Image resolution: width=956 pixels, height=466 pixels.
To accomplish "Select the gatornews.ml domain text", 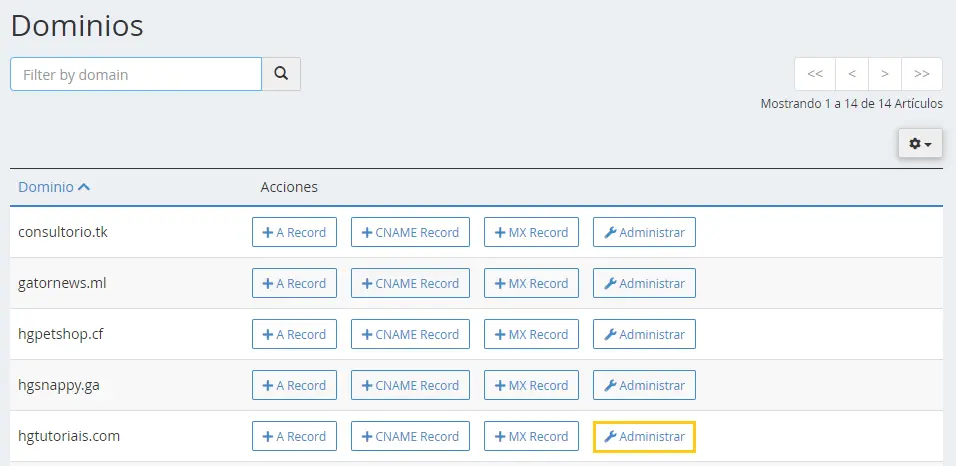I will (x=62, y=283).
